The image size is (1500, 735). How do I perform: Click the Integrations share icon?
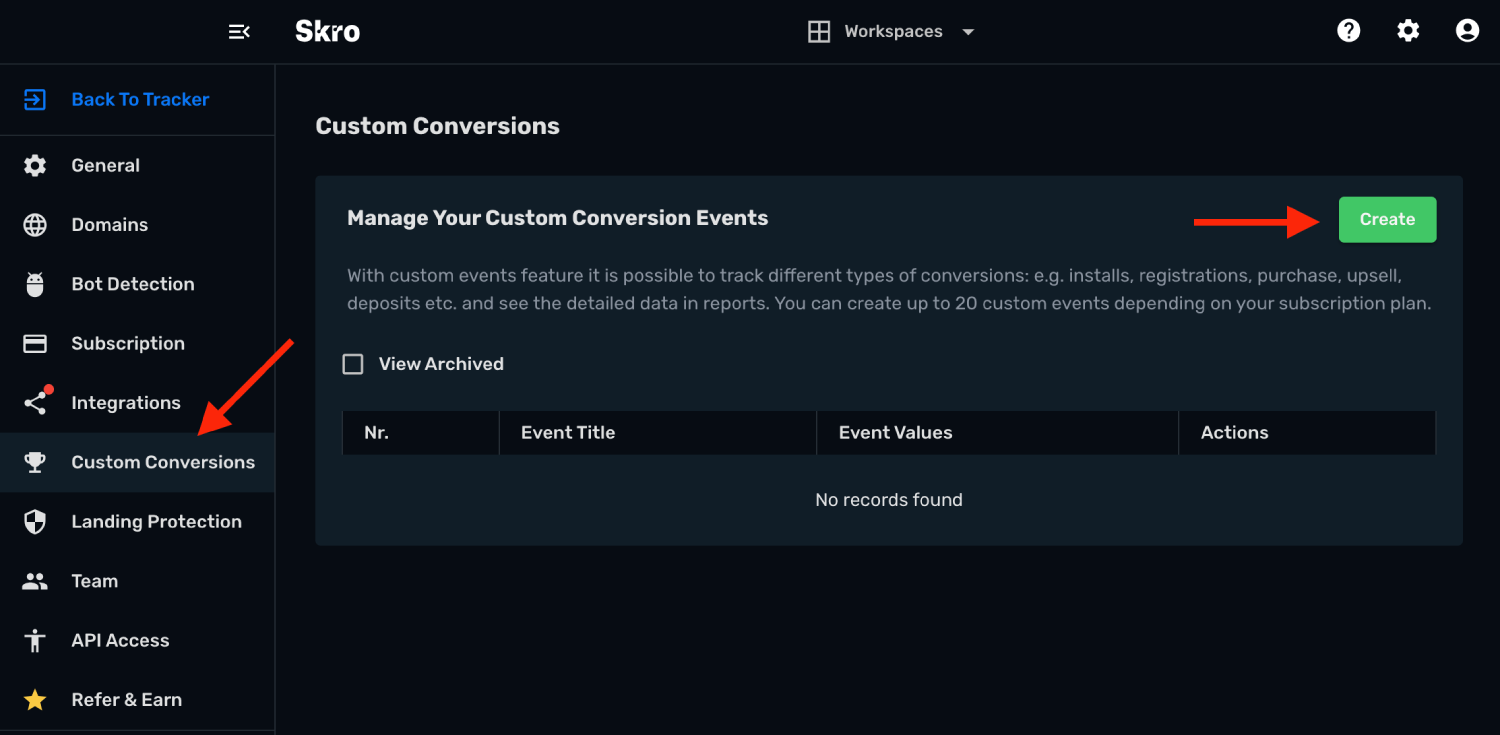pyautogui.click(x=35, y=403)
